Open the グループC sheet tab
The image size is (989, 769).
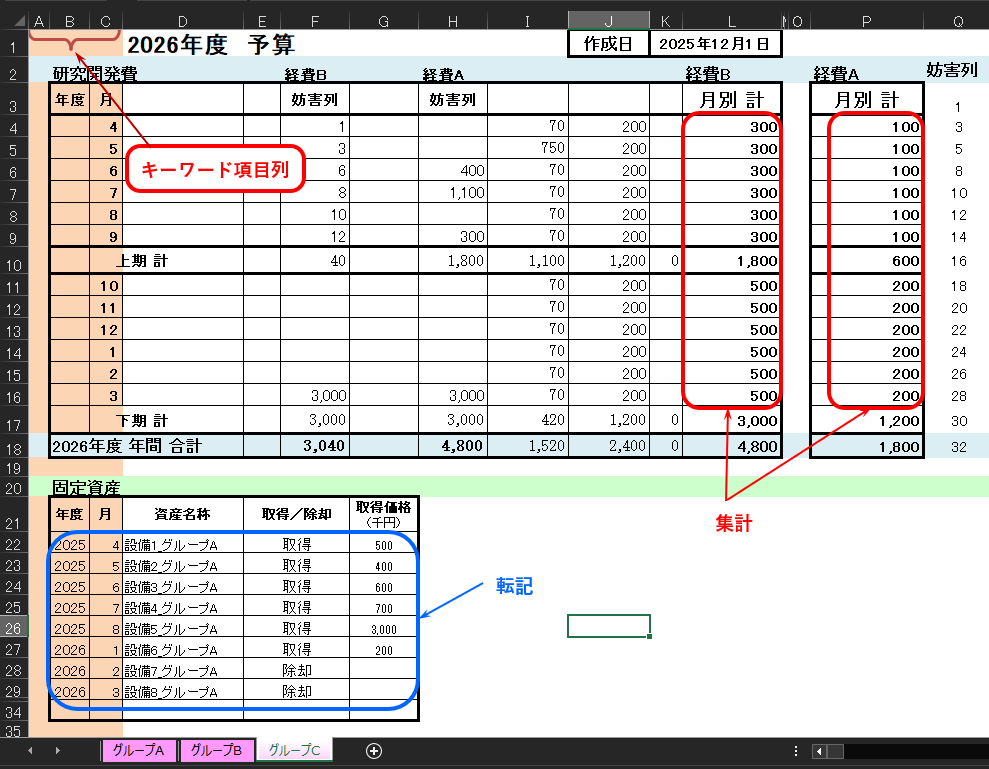tap(294, 750)
